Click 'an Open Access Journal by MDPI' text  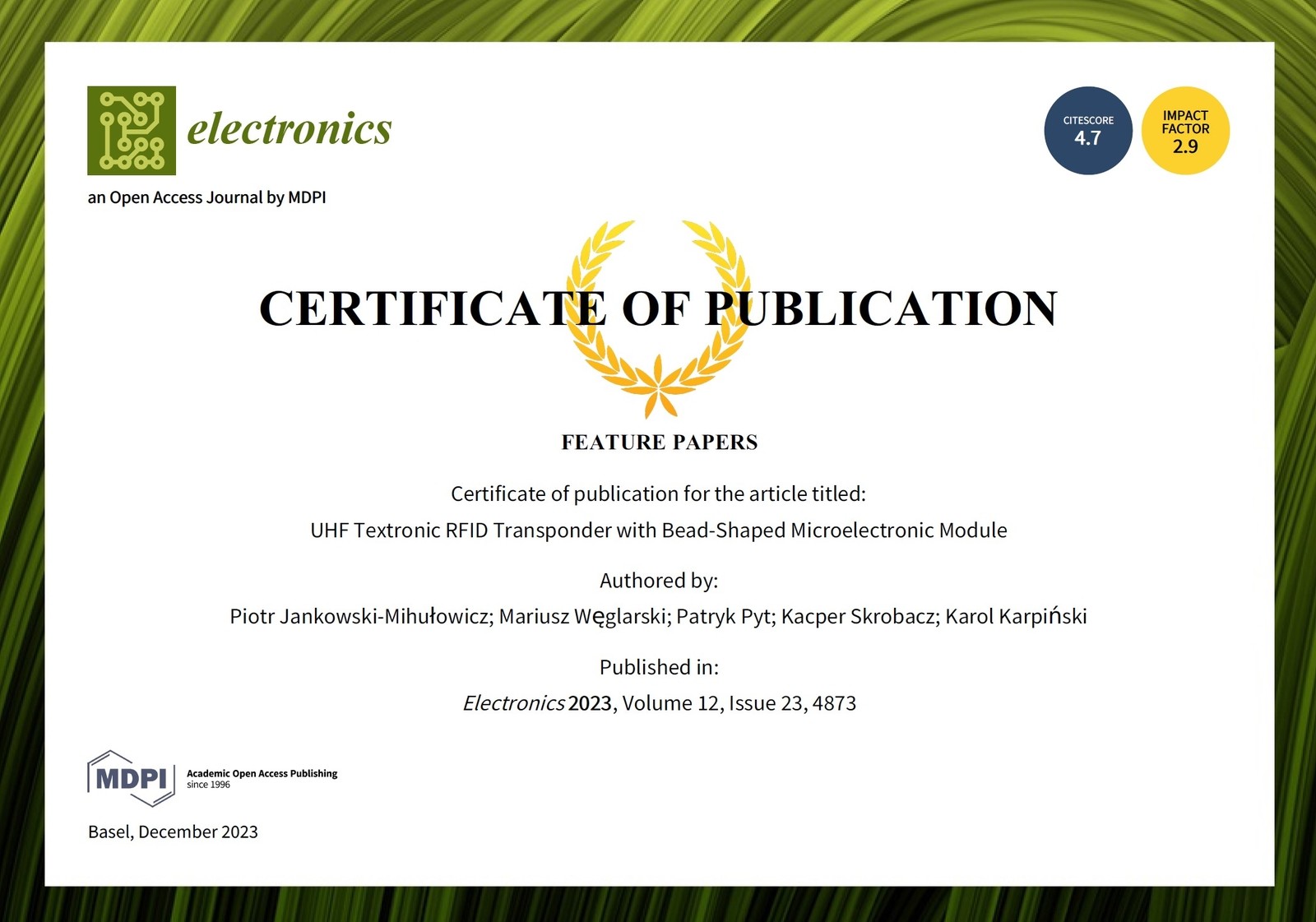coord(206,197)
